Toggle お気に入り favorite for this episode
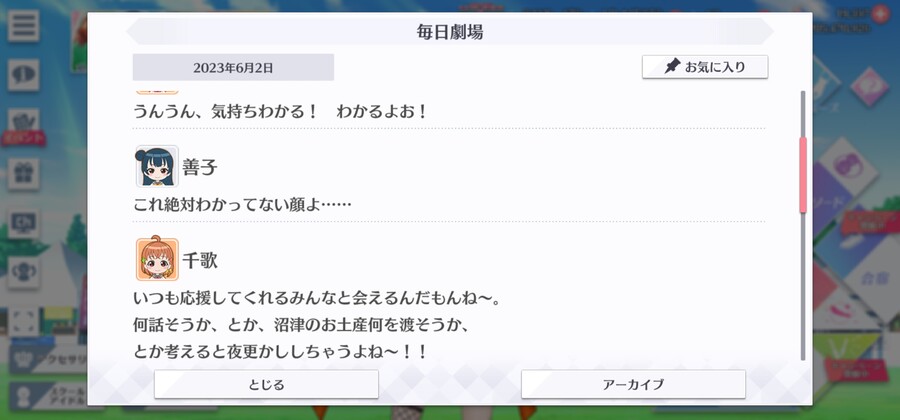The width and height of the screenshot is (900, 420). coord(705,67)
